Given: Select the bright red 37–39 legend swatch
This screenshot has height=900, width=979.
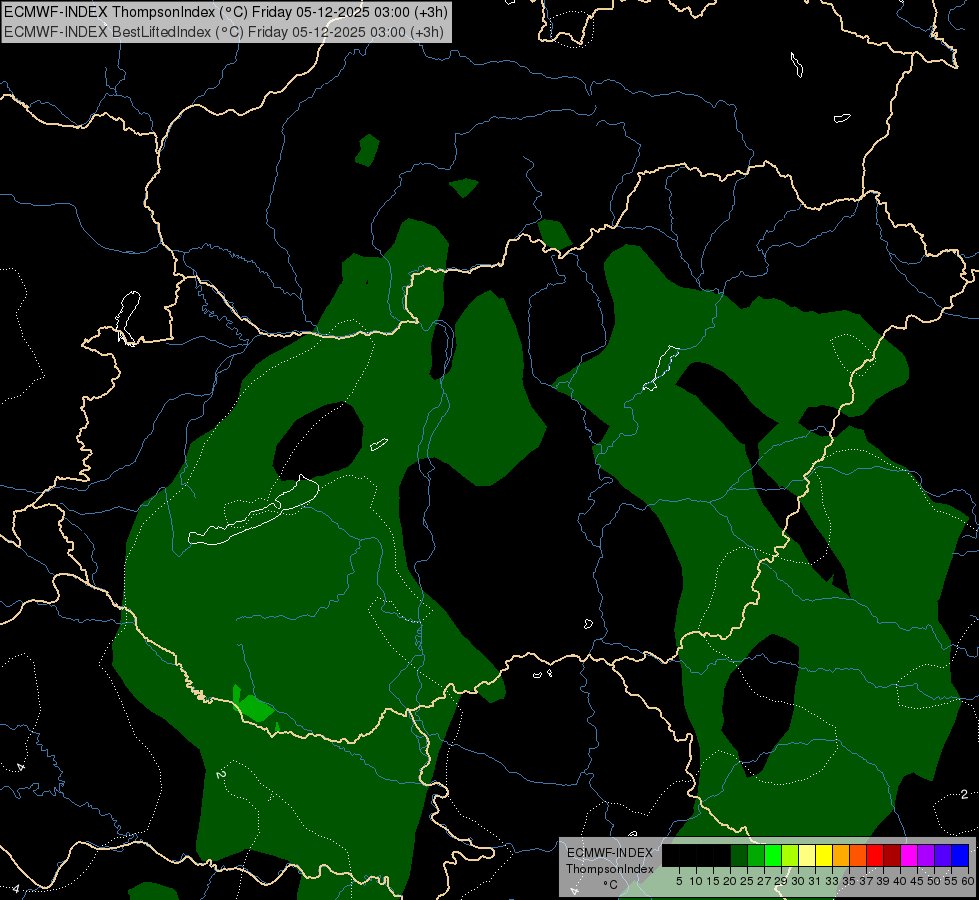Looking at the screenshot, I should click(875, 855).
